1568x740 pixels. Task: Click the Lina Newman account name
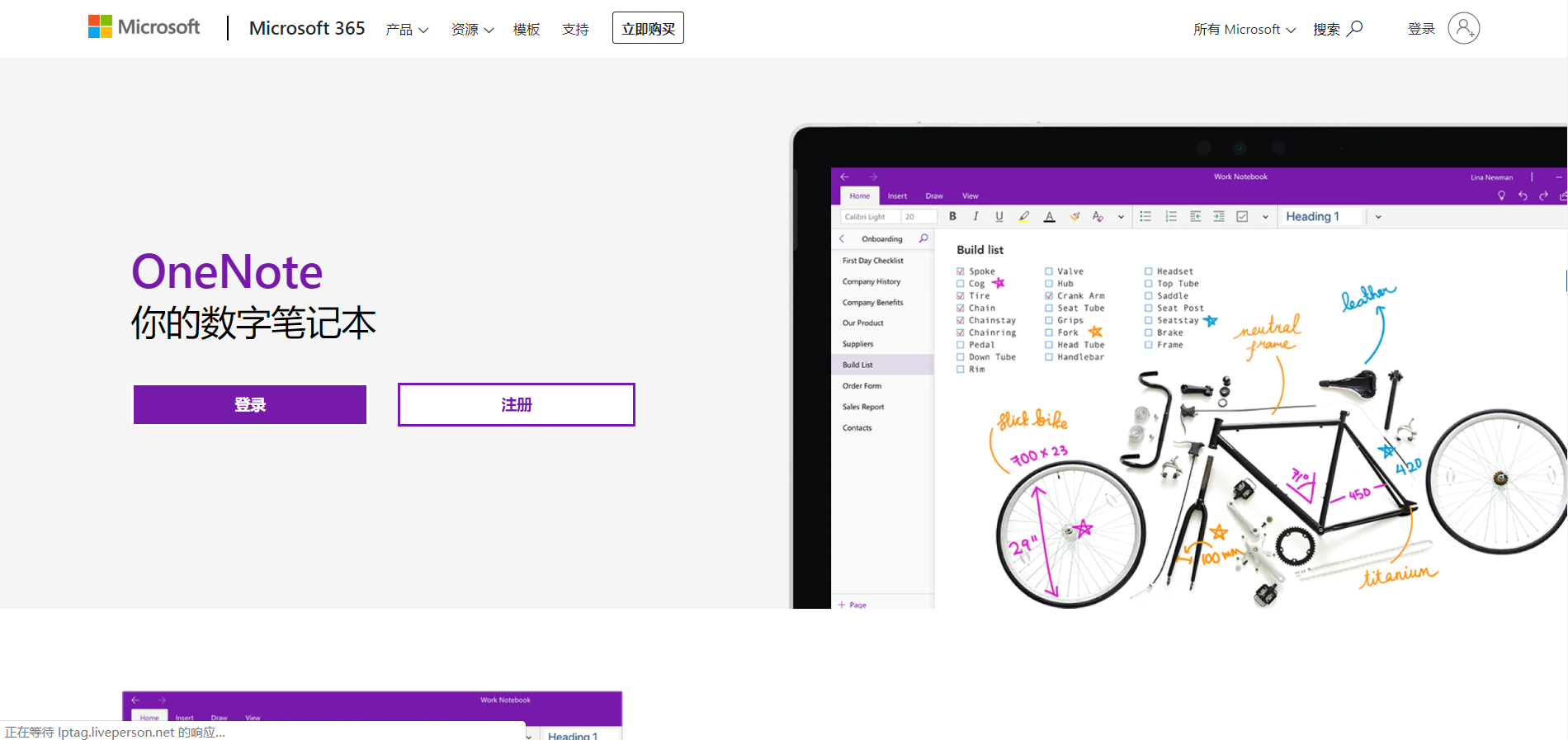(1492, 177)
